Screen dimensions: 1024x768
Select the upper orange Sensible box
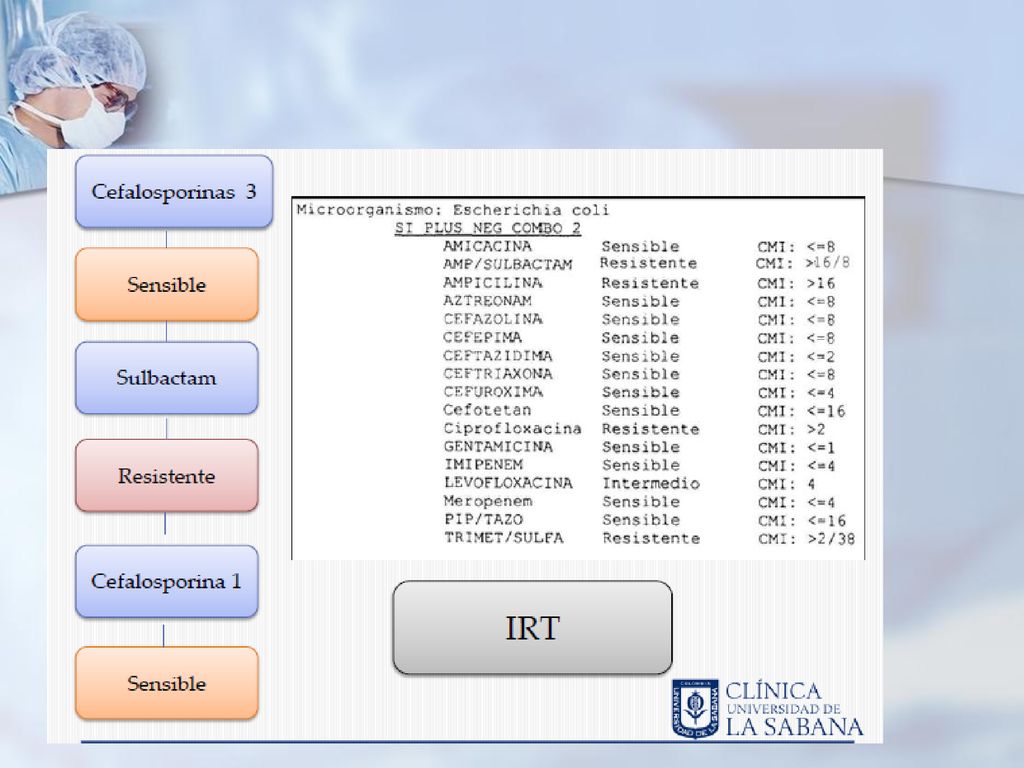167,285
